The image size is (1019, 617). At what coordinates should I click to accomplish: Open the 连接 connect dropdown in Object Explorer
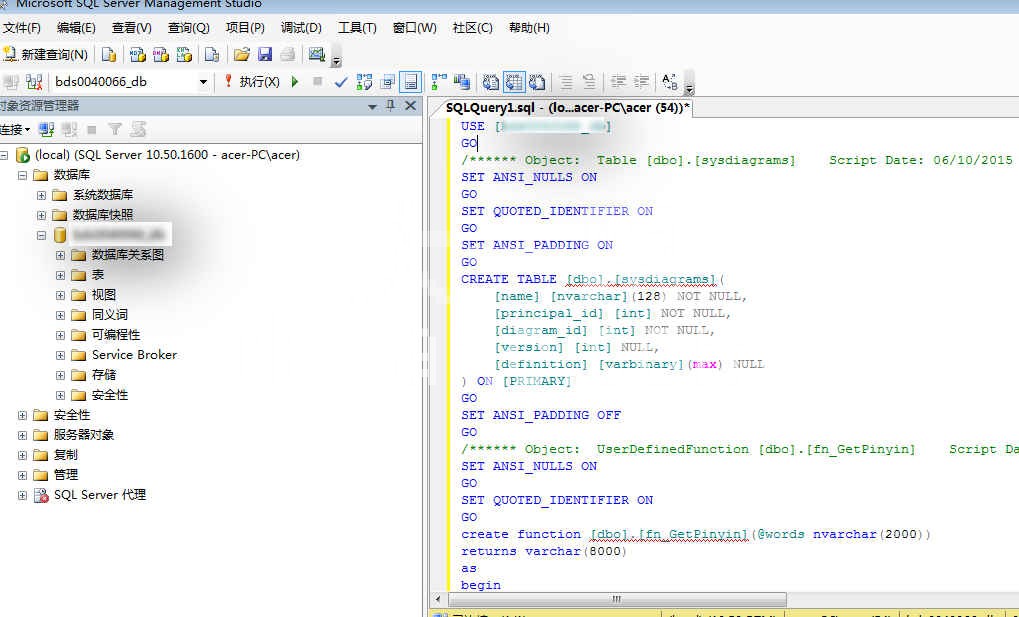pyautogui.click(x=14, y=129)
